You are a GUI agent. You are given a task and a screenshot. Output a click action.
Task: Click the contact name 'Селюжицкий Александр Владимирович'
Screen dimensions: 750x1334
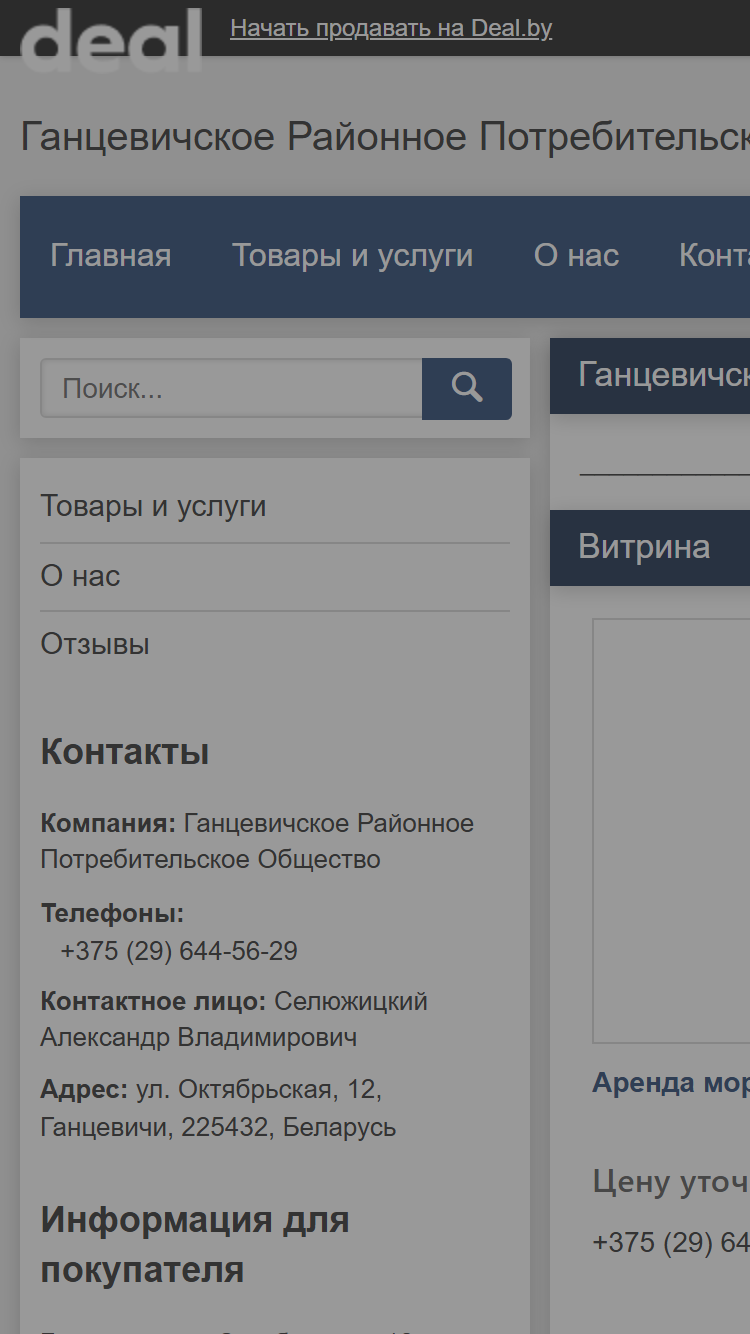(x=234, y=1019)
